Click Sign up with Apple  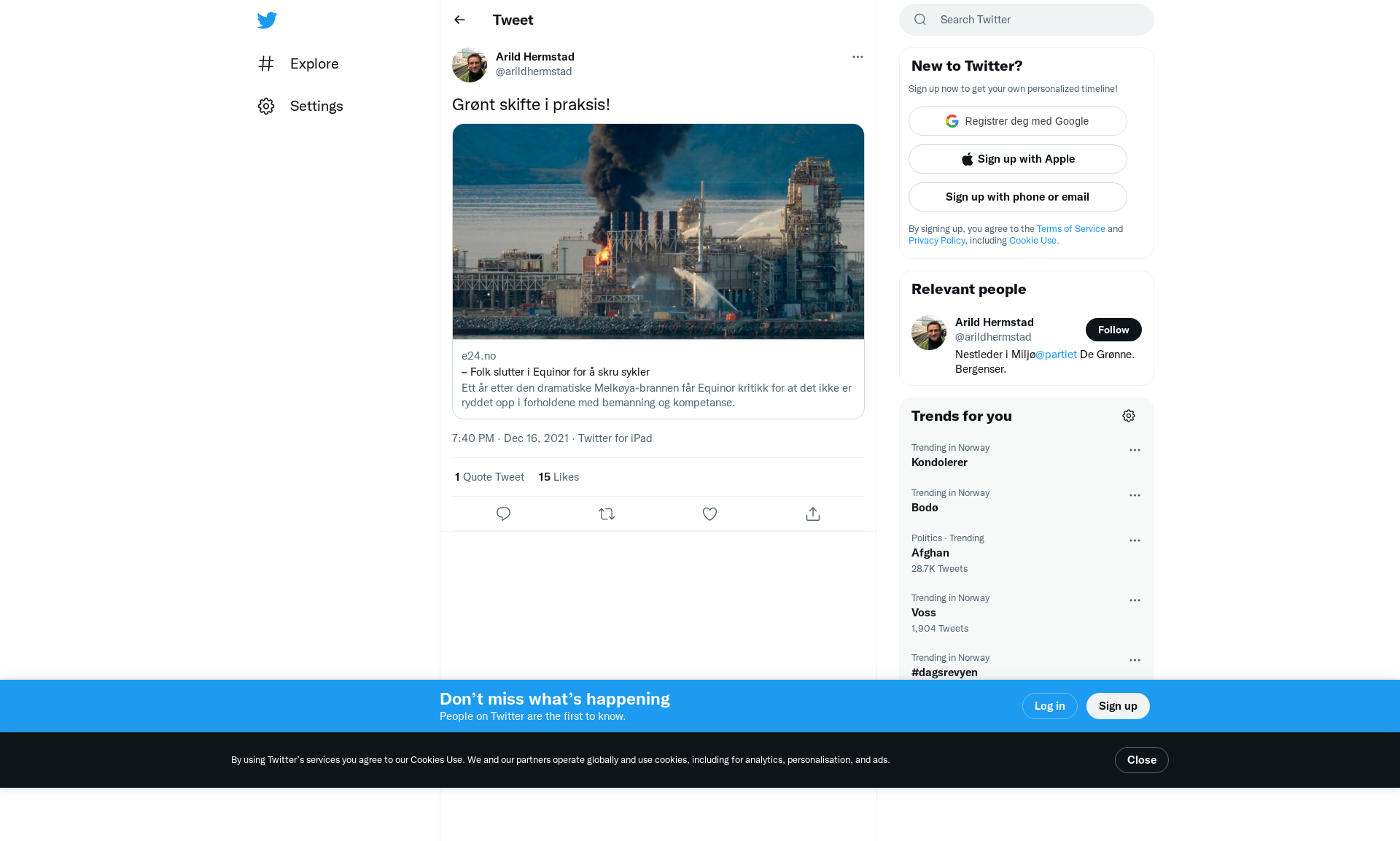(1018, 159)
